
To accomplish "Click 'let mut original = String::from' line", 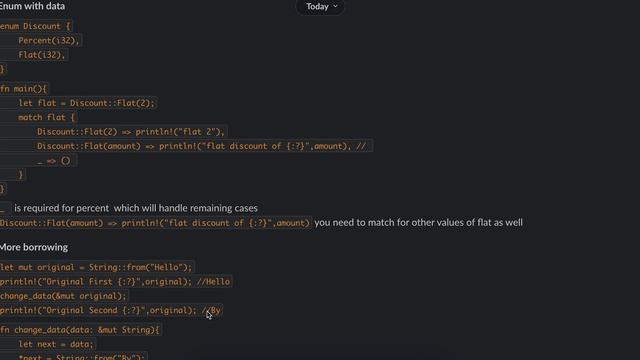I will pos(96,267).
